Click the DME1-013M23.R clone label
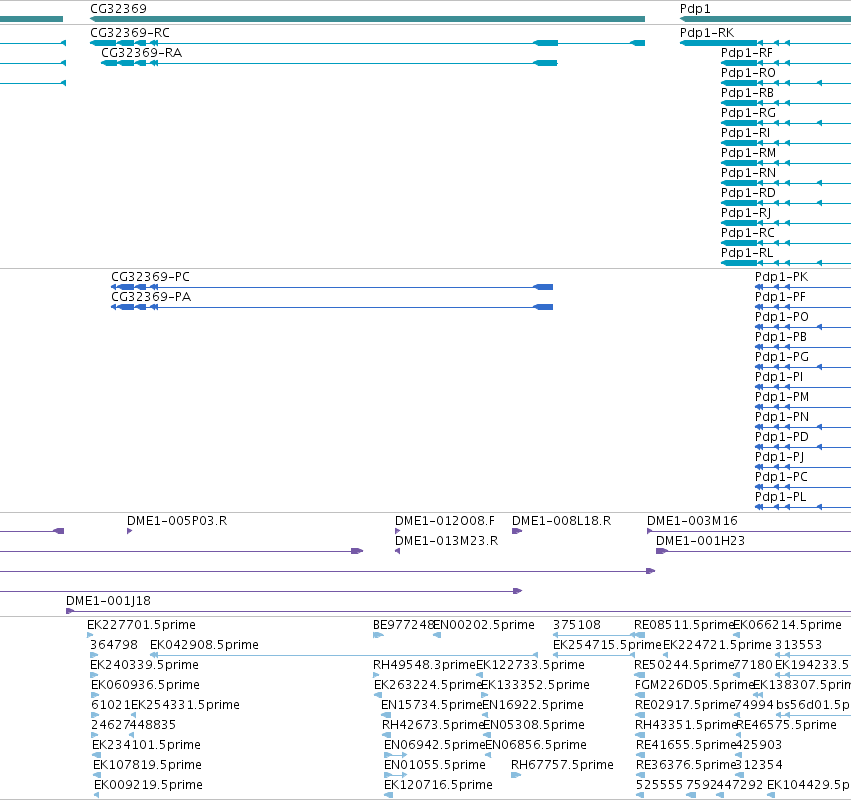Viewport: 851px width, 800px height. pyautogui.click(x=447, y=541)
